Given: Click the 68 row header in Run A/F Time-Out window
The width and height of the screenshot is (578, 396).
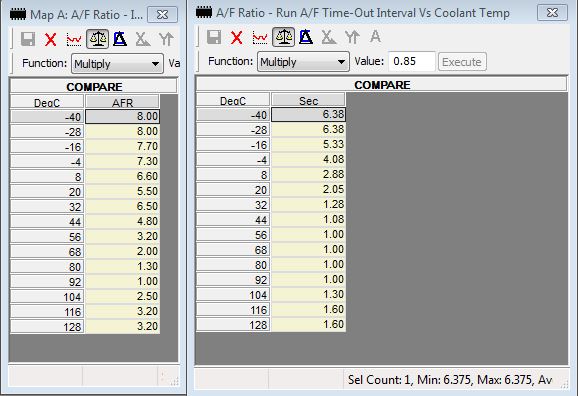Looking at the screenshot, I should (233, 250).
